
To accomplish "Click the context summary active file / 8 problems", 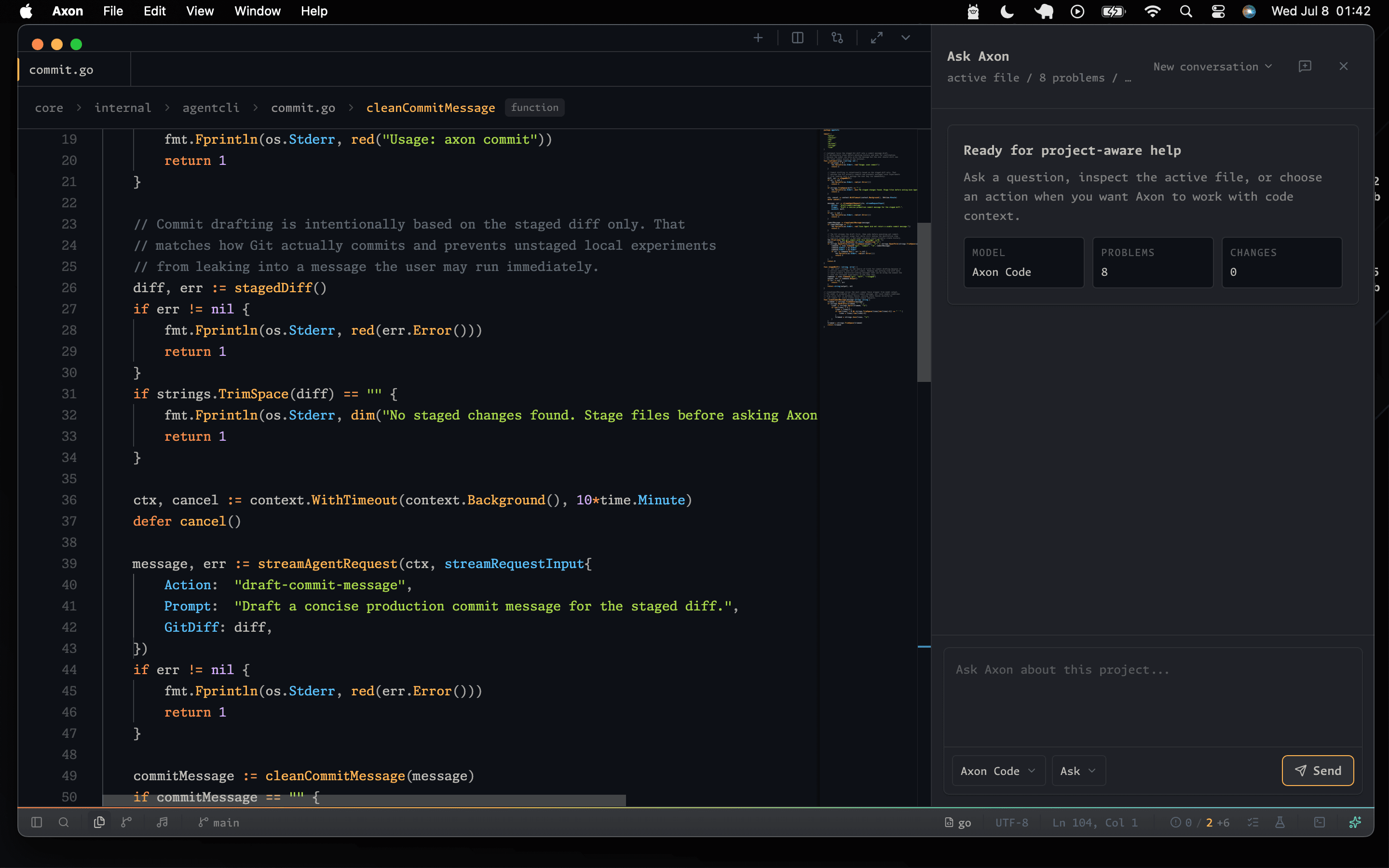I will click(x=1039, y=78).
